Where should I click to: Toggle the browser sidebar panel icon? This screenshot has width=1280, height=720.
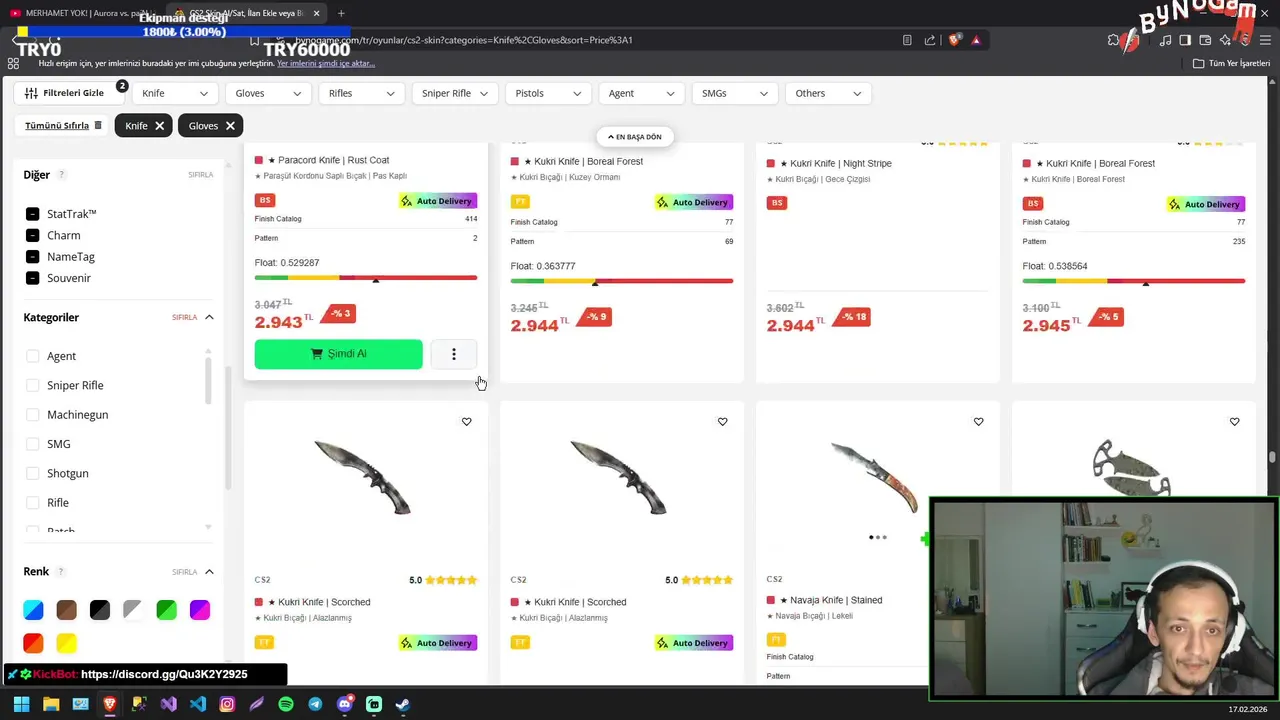1185,40
